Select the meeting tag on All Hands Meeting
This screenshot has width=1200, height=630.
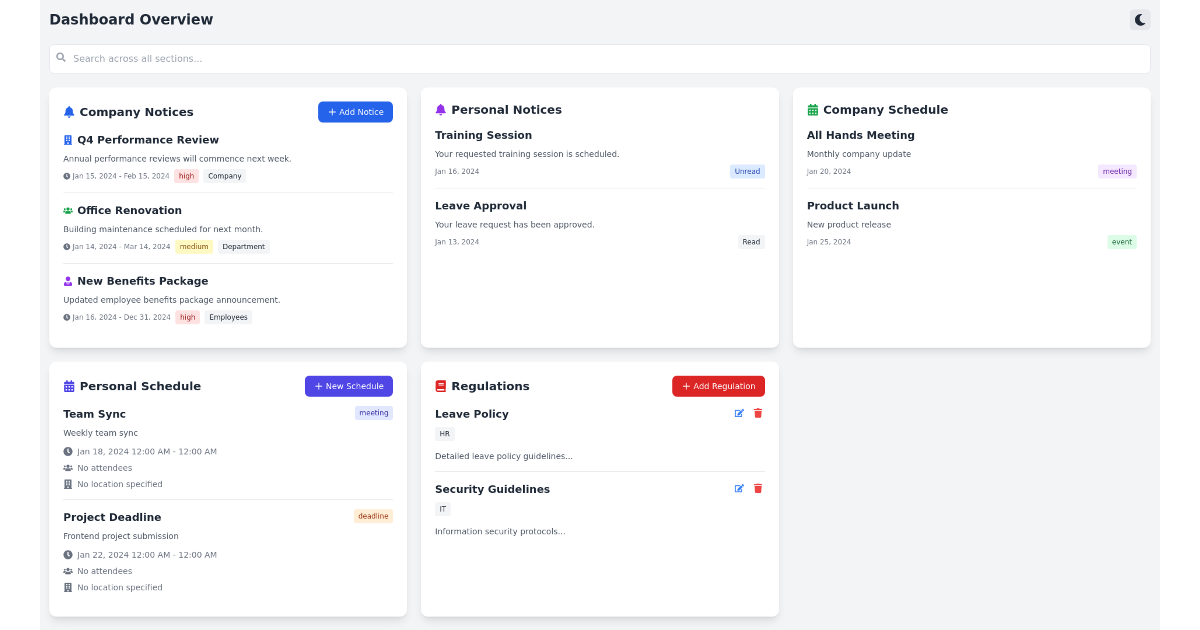pyautogui.click(x=1117, y=171)
